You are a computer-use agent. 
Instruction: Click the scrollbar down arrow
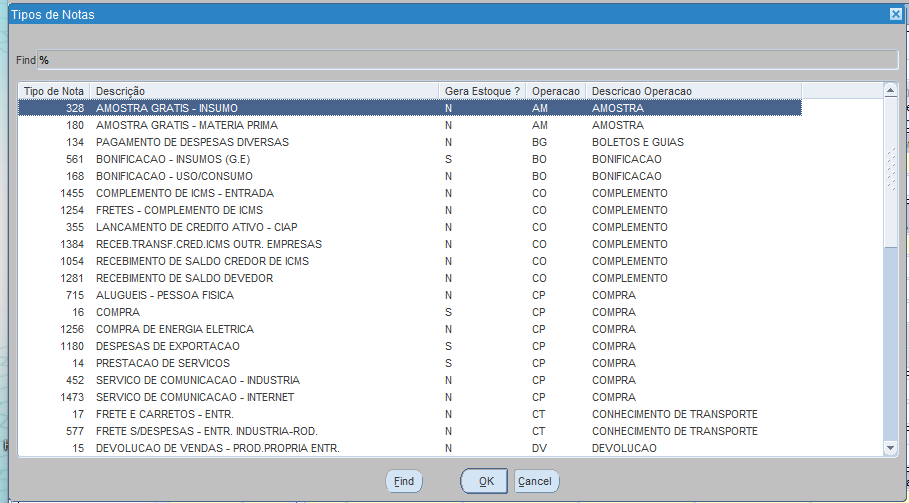coord(890,449)
